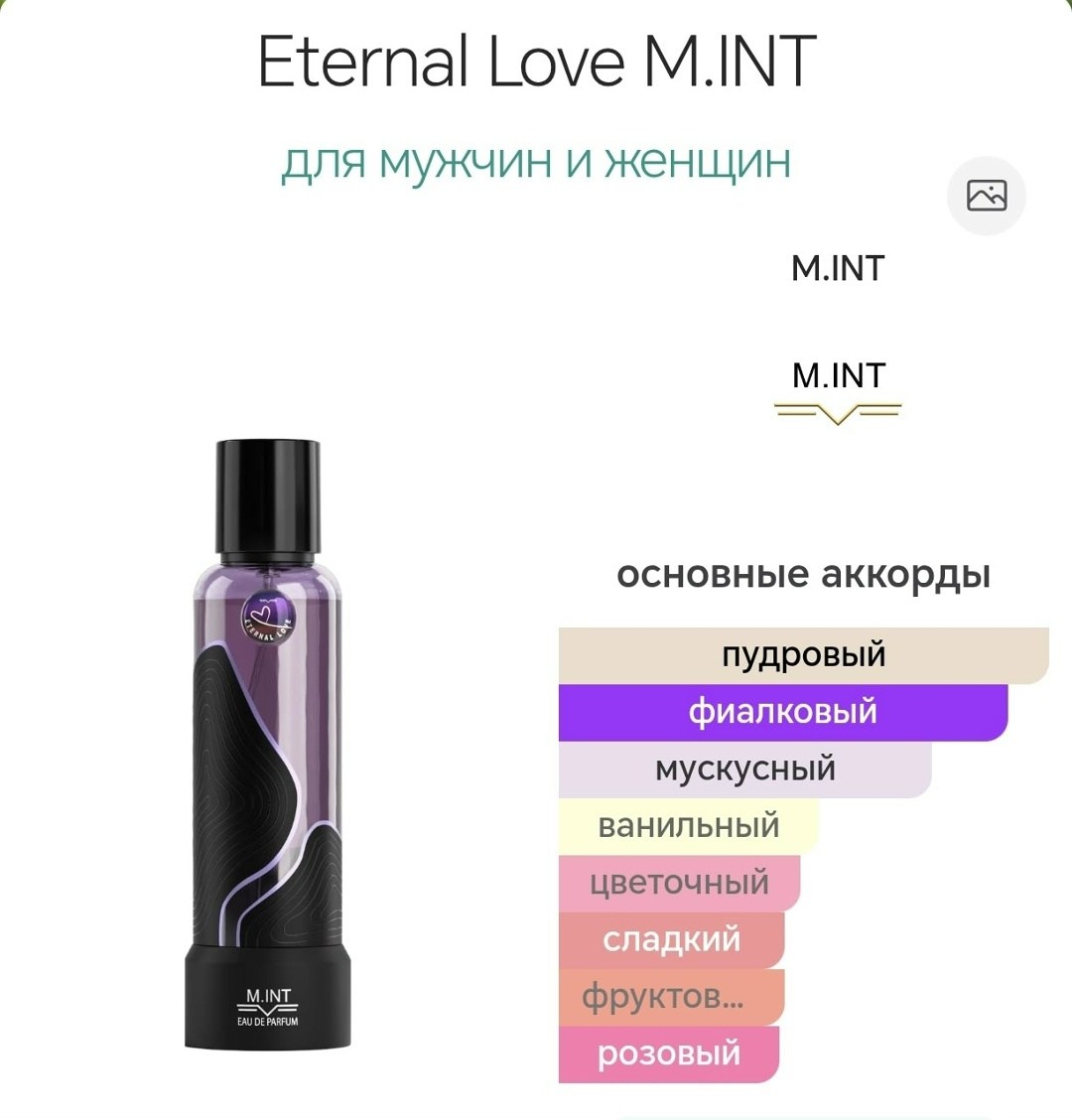Click the основные аккорды heading
Viewport: 1072px width, 1120px height.
[x=803, y=574]
